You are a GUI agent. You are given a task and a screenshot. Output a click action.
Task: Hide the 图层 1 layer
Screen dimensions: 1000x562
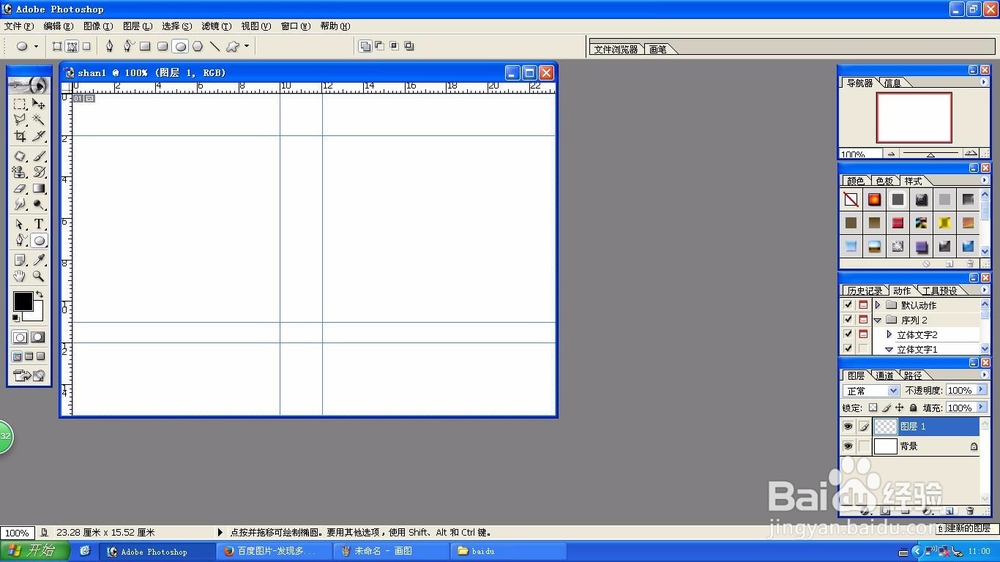point(848,426)
